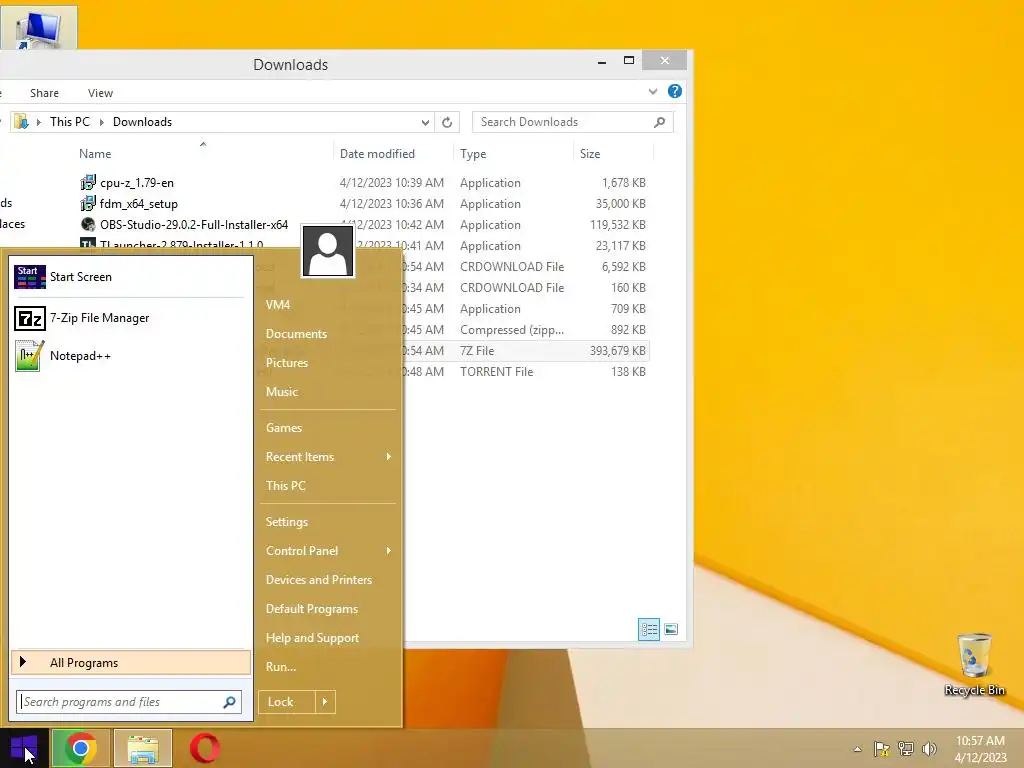Viewport: 1024px width, 768px height.
Task: Open the View ribbon tab
Action: tap(101, 93)
